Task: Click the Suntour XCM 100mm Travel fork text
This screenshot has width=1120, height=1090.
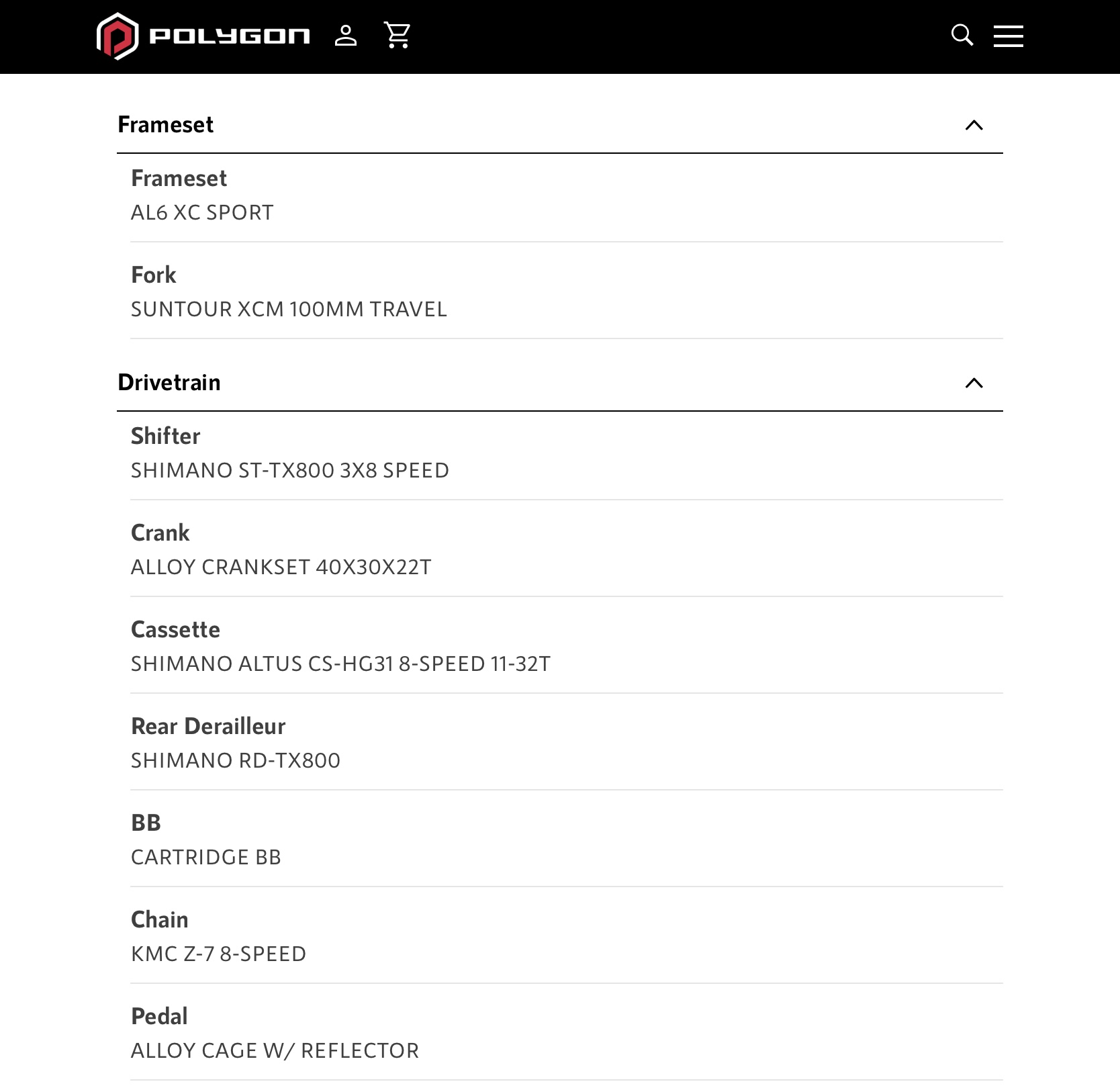Action: coord(289,310)
